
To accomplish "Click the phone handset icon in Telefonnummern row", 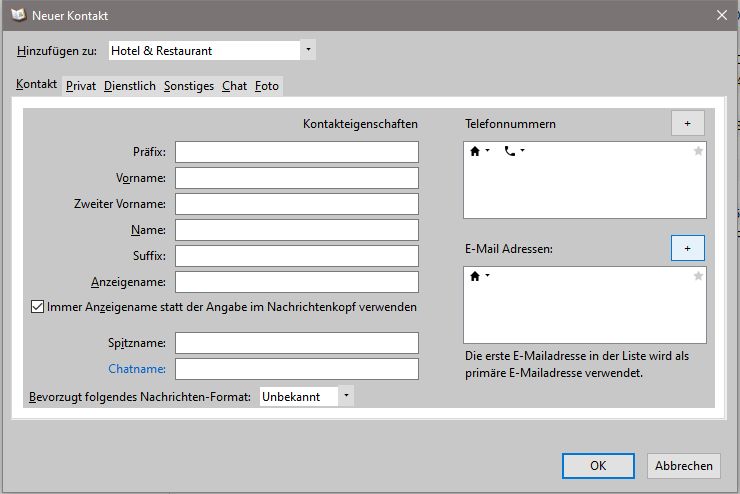I will click(510, 151).
